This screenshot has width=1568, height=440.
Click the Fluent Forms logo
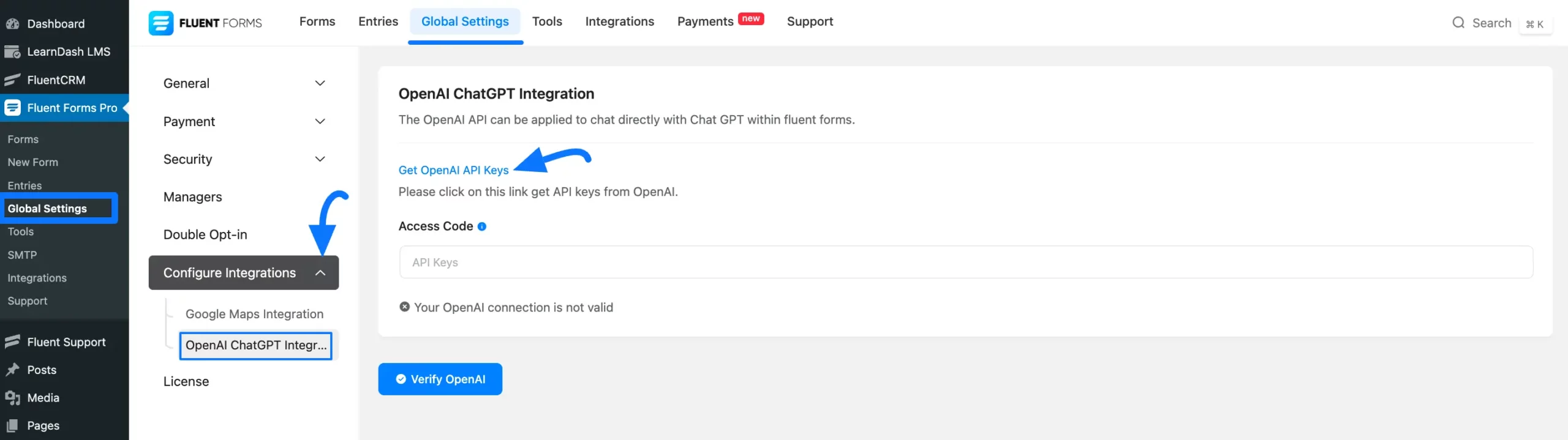[x=205, y=23]
